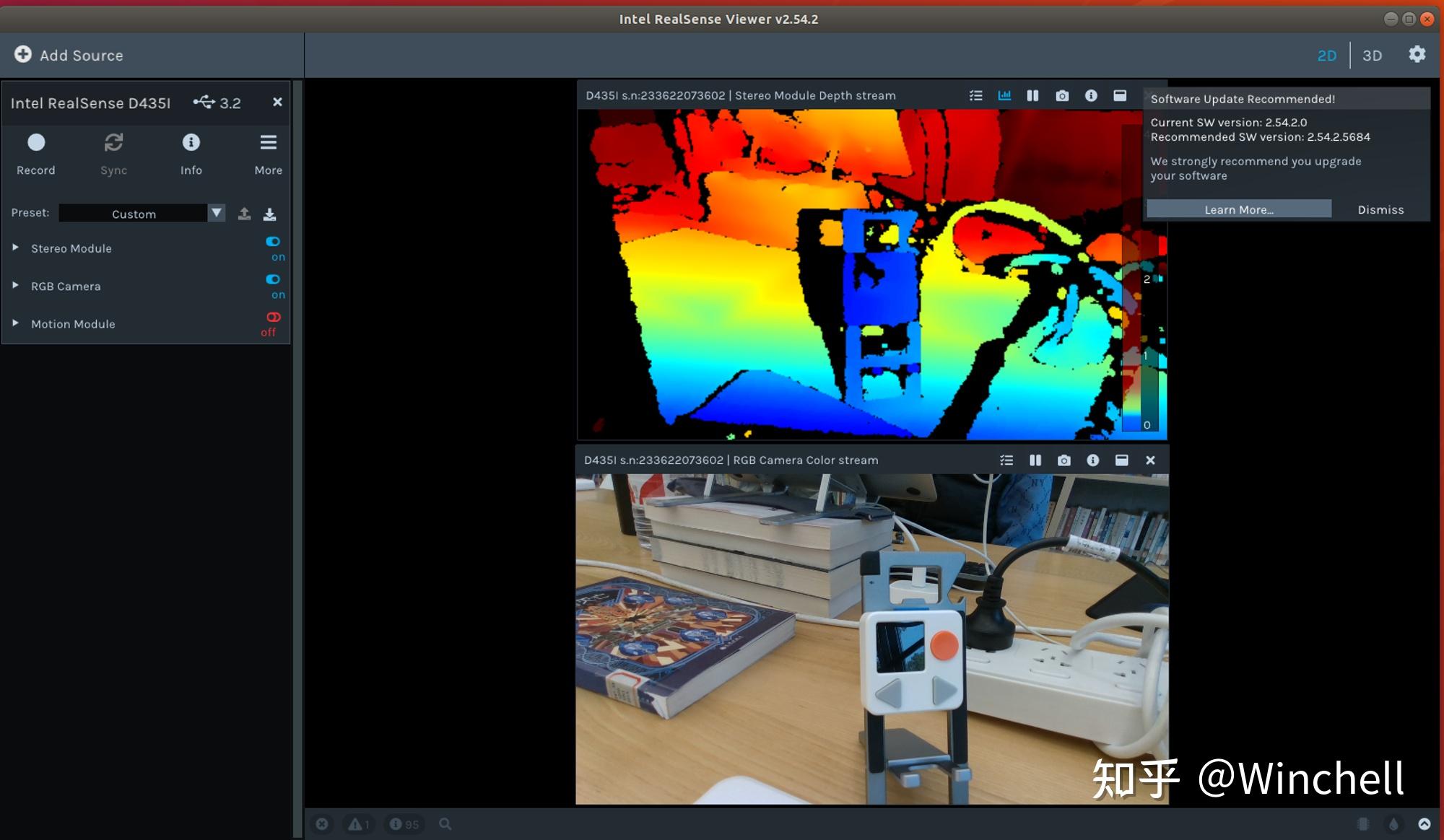Enable the Motion Module
Image resolution: width=1444 pixels, height=840 pixels.
273,317
